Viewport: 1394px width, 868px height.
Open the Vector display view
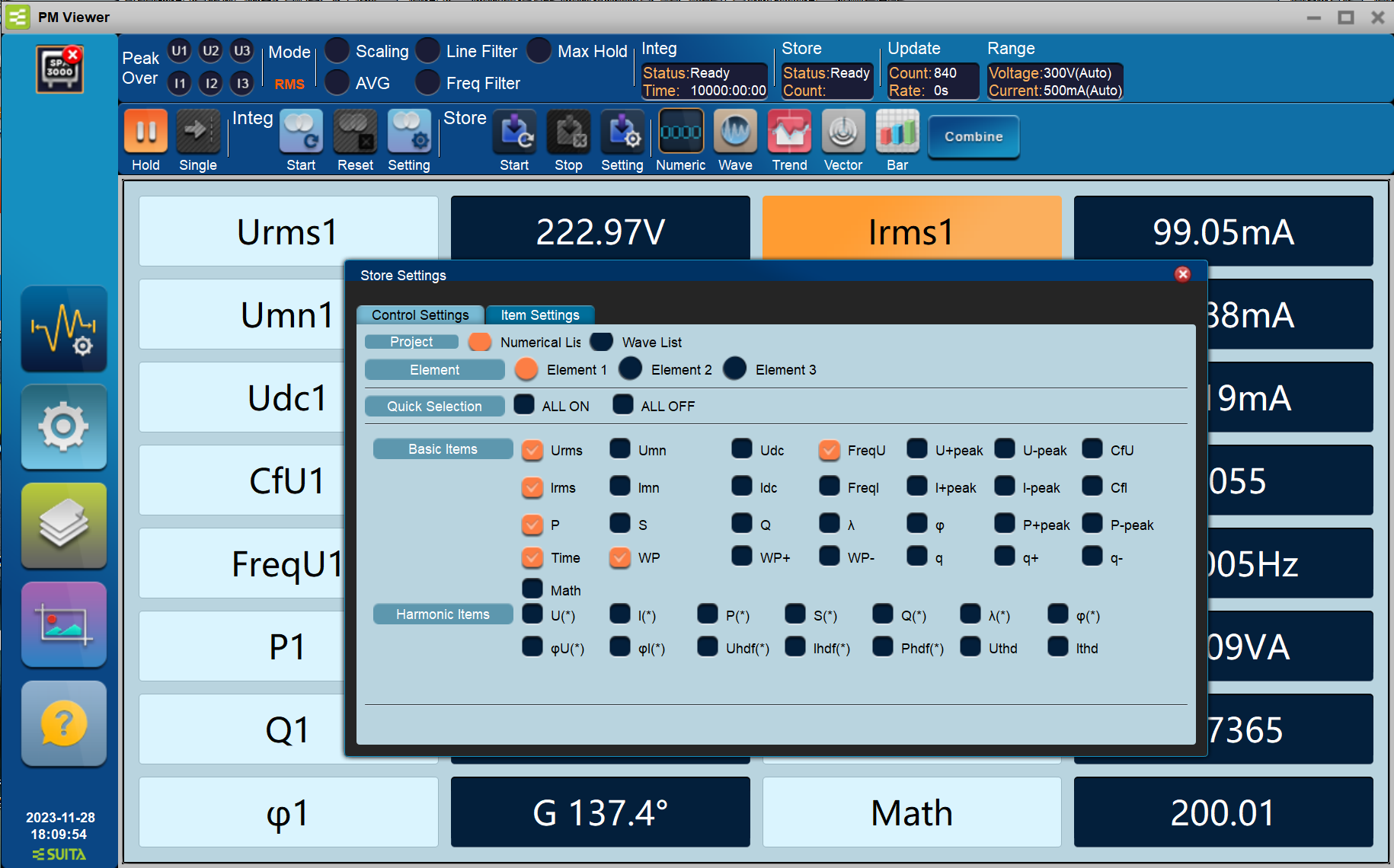coord(842,132)
